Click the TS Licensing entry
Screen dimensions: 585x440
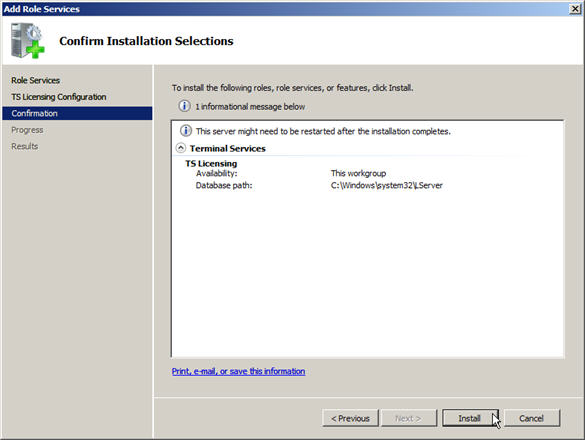click(211, 163)
